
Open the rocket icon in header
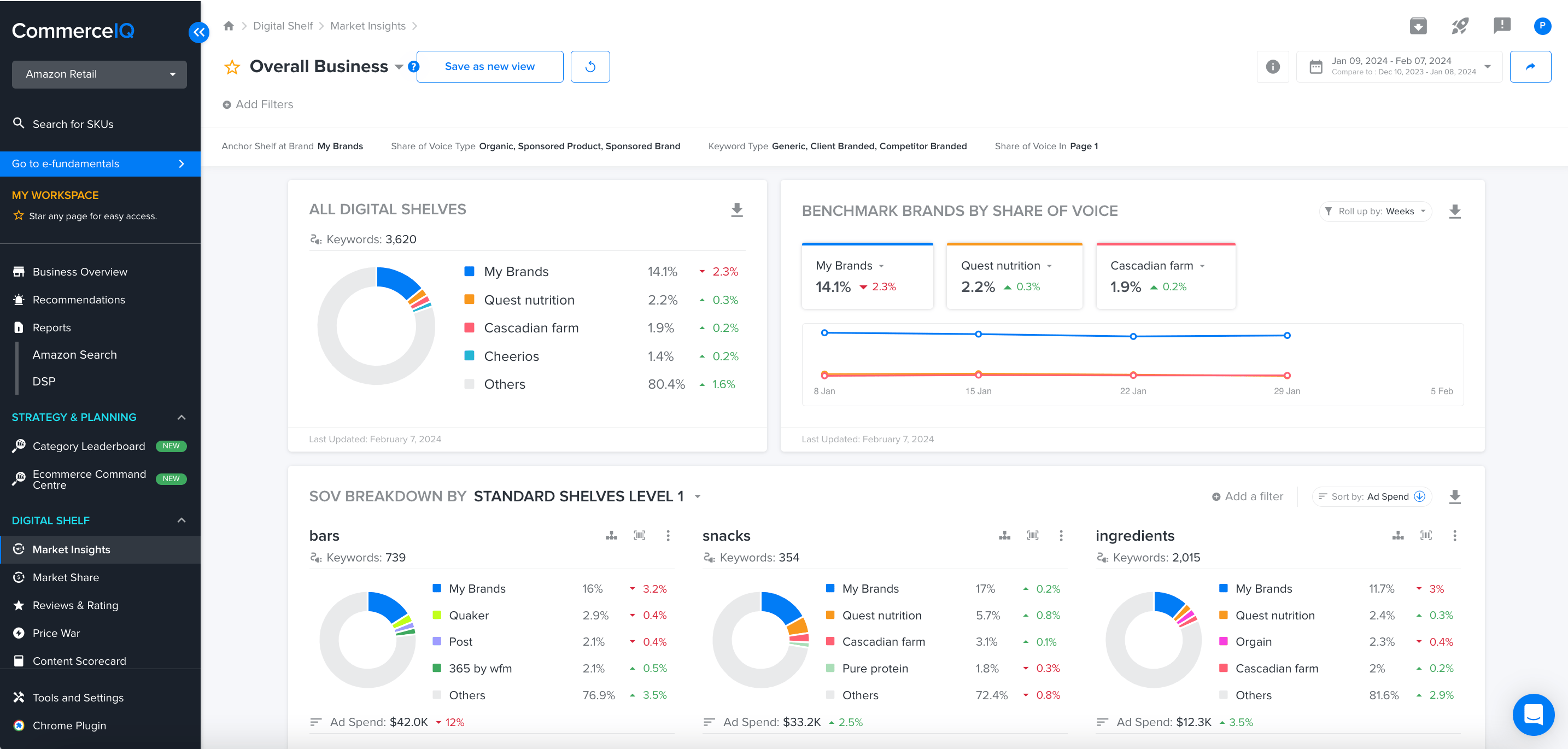(x=1460, y=26)
